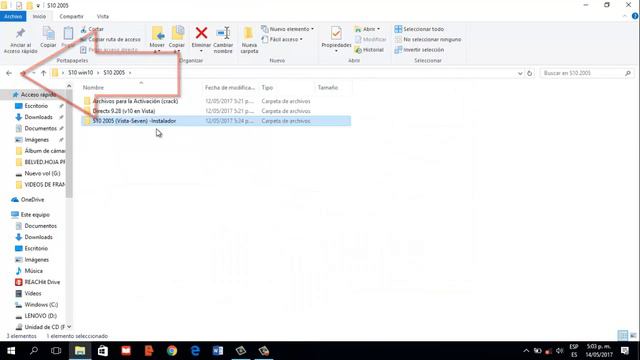This screenshot has width=640, height=360.
Task: Refresh the current folder view
Action: tap(529, 73)
